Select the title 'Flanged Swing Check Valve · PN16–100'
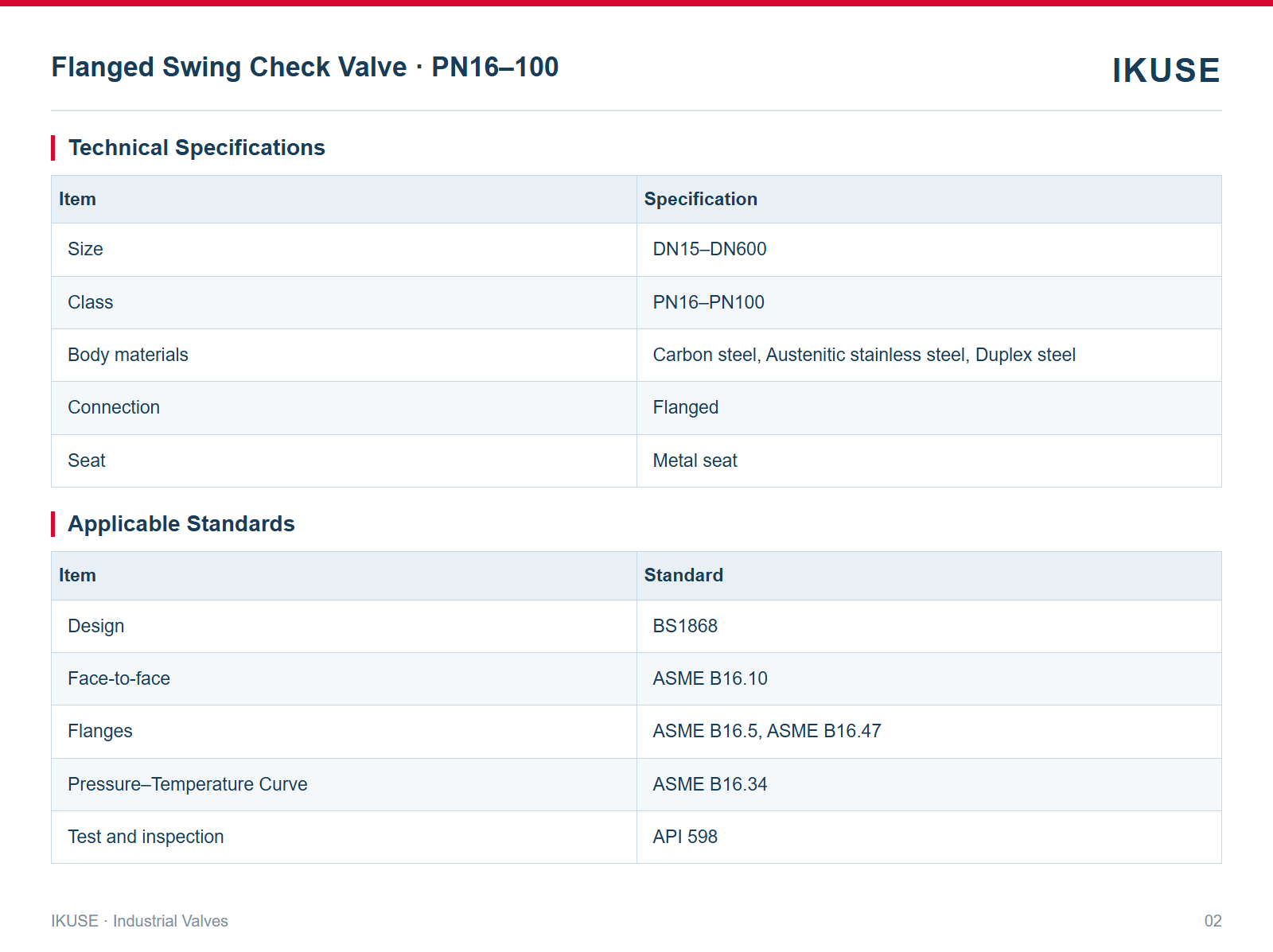Viewport: 1273px width, 952px height. click(x=305, y=67)
